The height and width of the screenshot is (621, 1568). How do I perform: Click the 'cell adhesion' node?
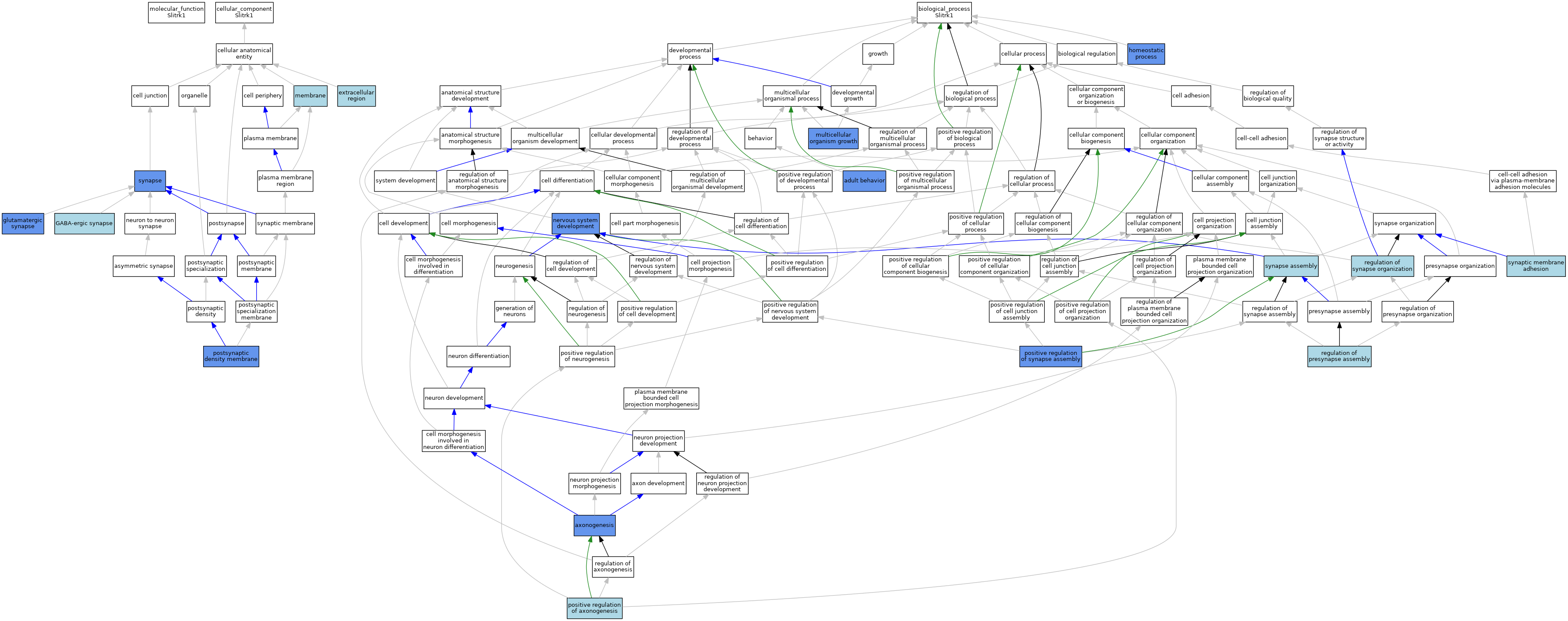point(1191,96)
